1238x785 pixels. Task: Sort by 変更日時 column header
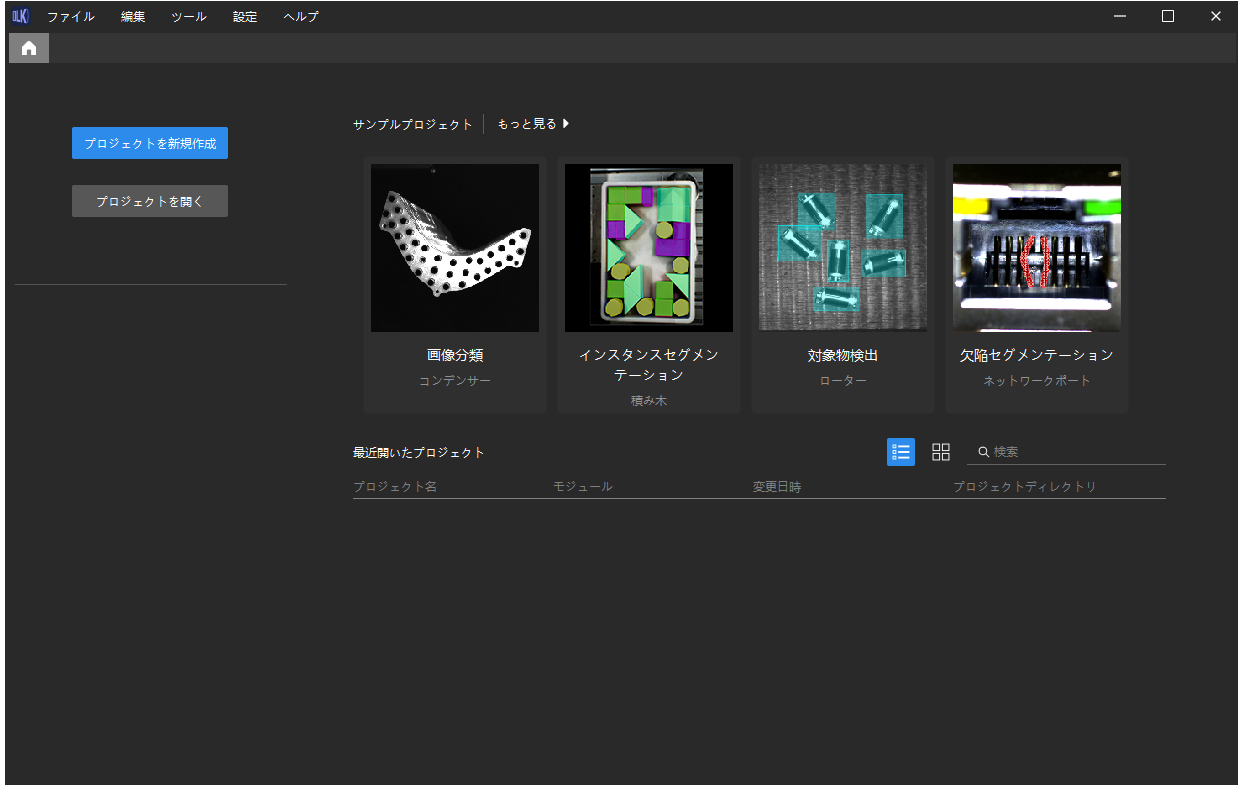click(x=777, y=487)
